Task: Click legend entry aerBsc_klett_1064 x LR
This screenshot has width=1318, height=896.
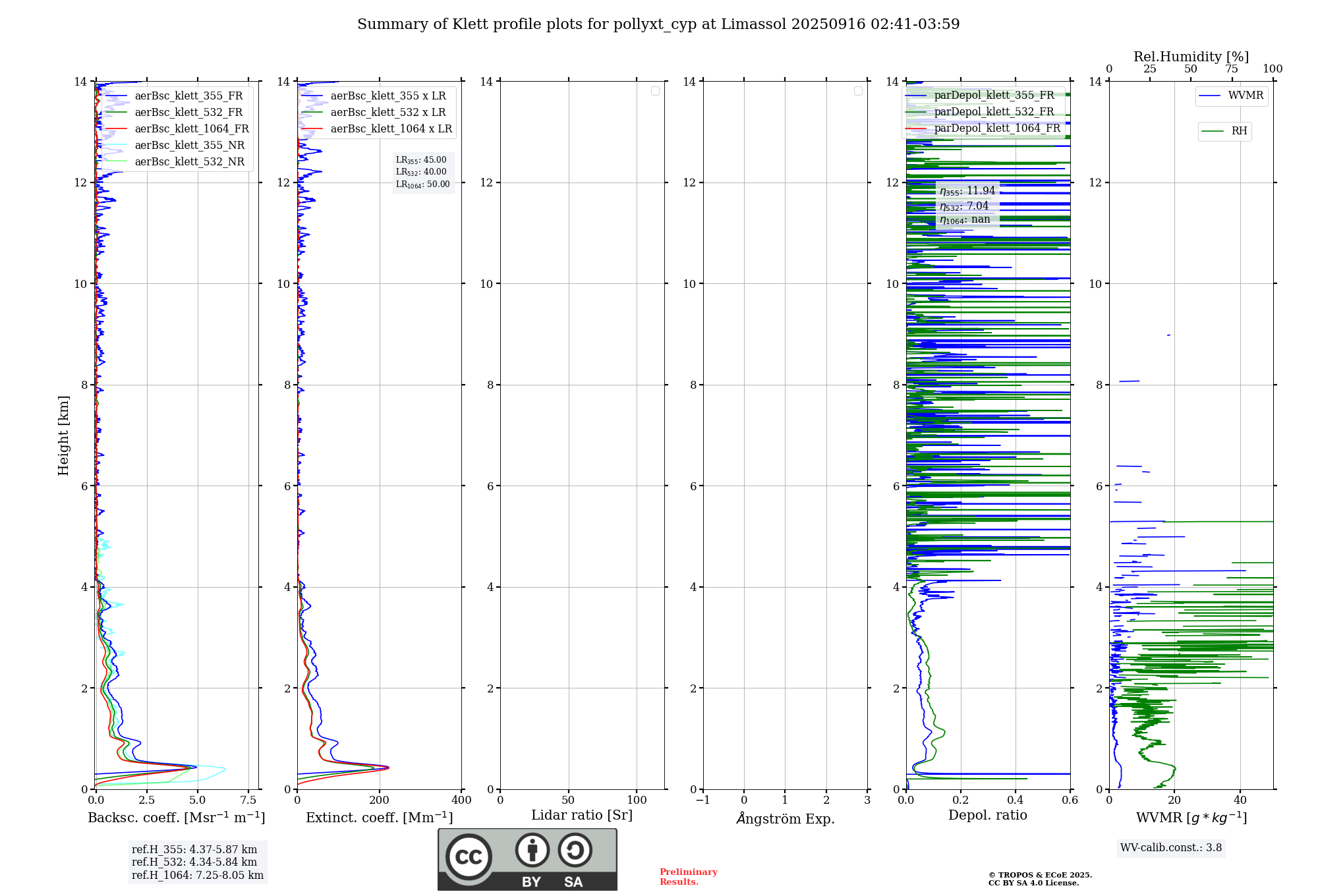Action: [x=377, y=129]
